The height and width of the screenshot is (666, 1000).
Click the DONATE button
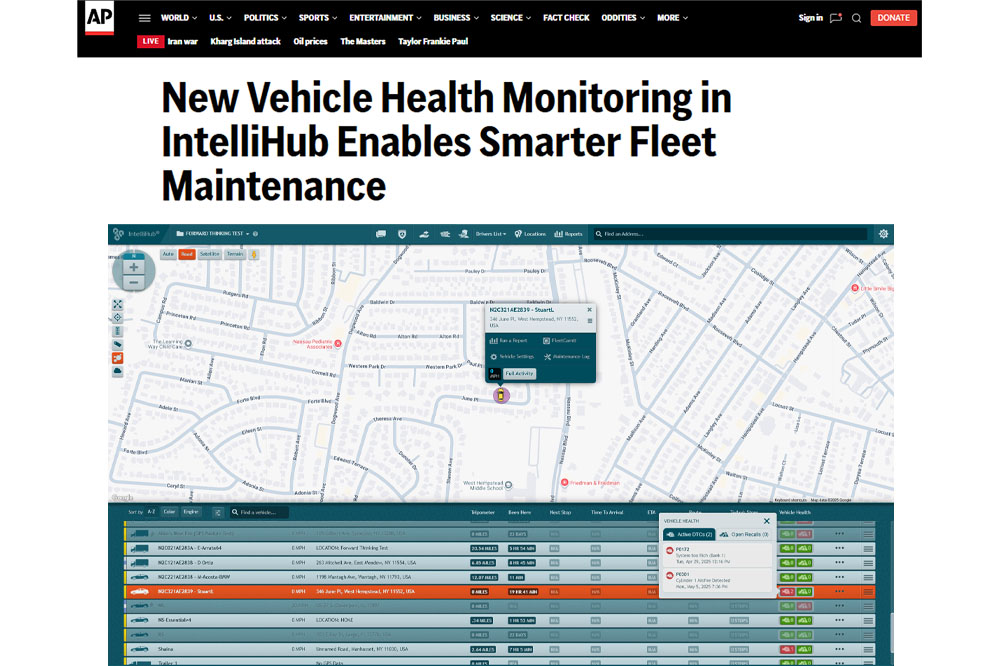(892, 17)
